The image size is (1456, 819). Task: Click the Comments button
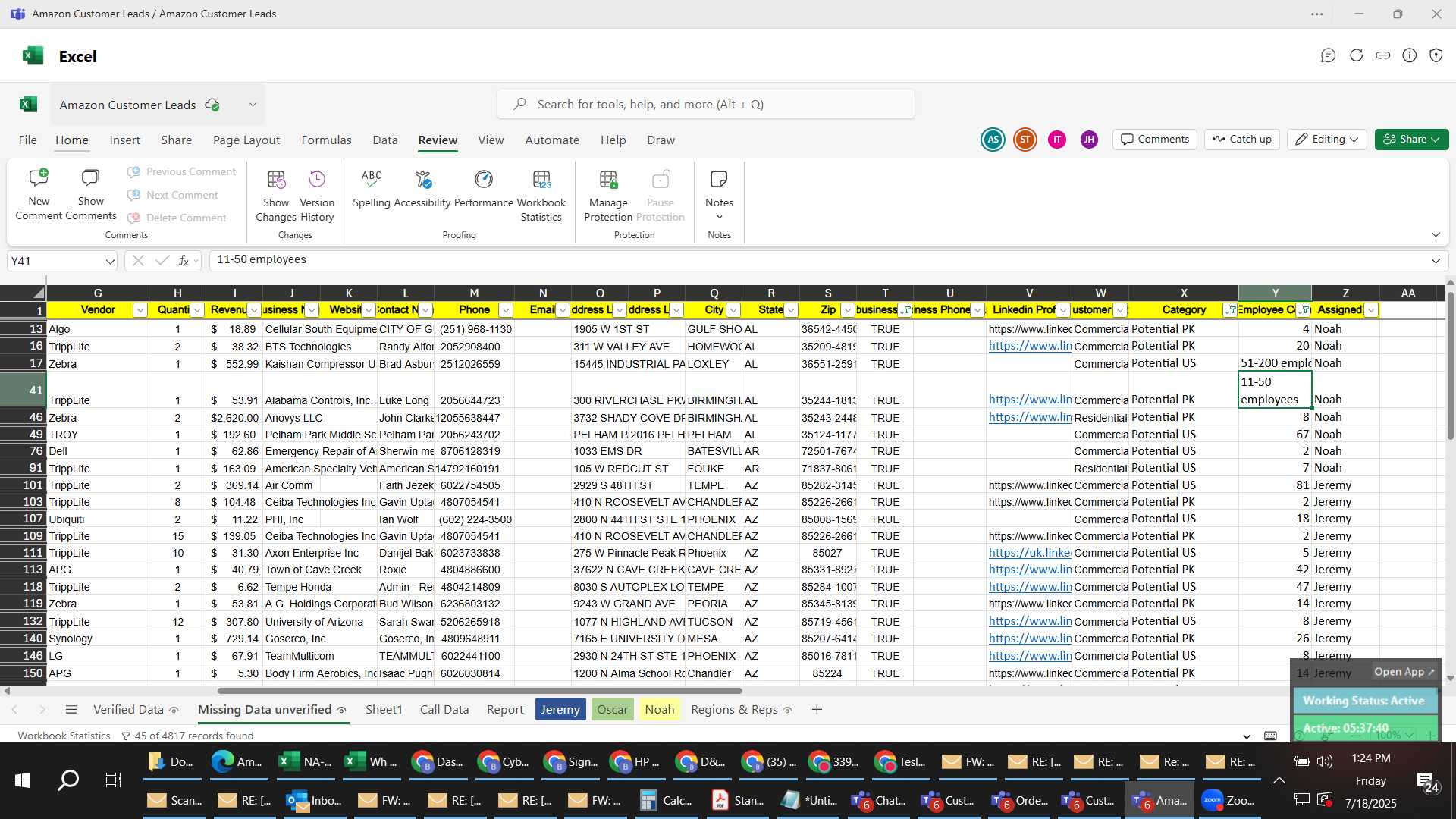coord(1155,140)
